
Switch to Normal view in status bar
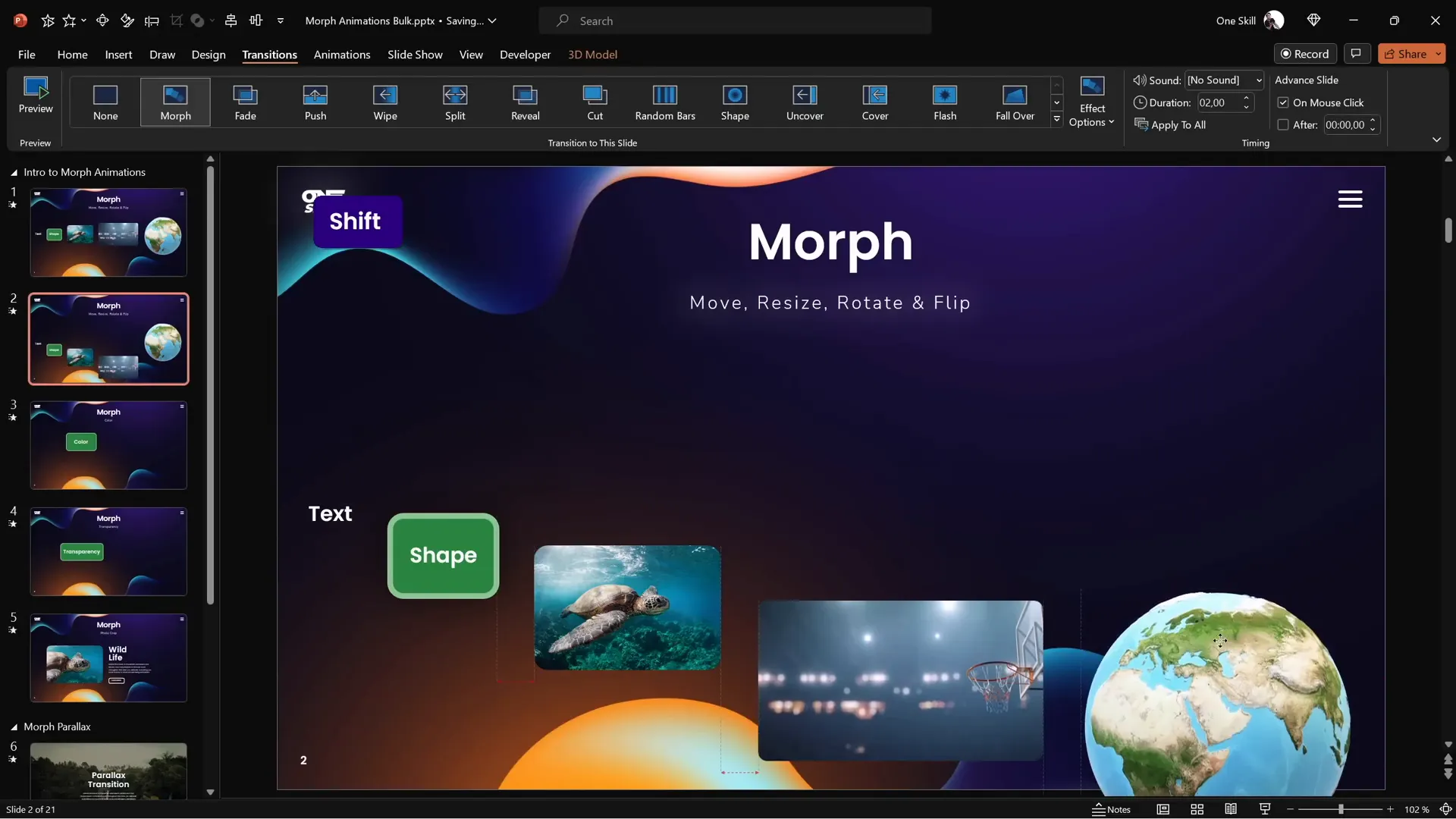pos(1163,809)
